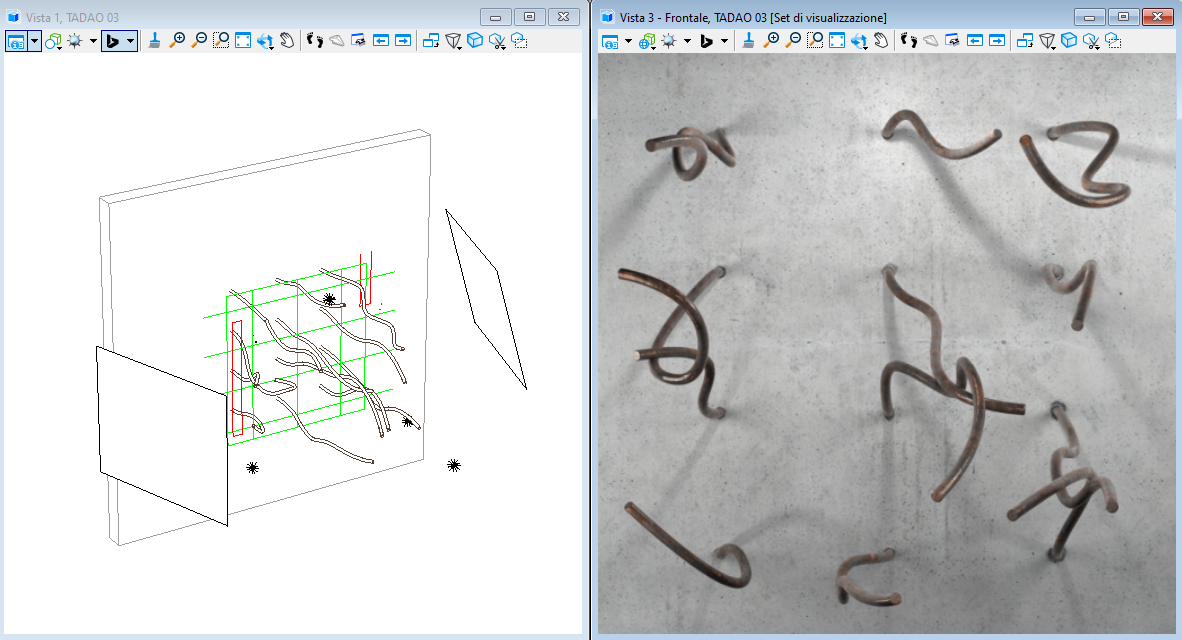The width and height of the screenshot is (1182, 640).
Task: Expand Bing Maps dropdown arrow in Vista 1
Action: [x=130, y=41]
